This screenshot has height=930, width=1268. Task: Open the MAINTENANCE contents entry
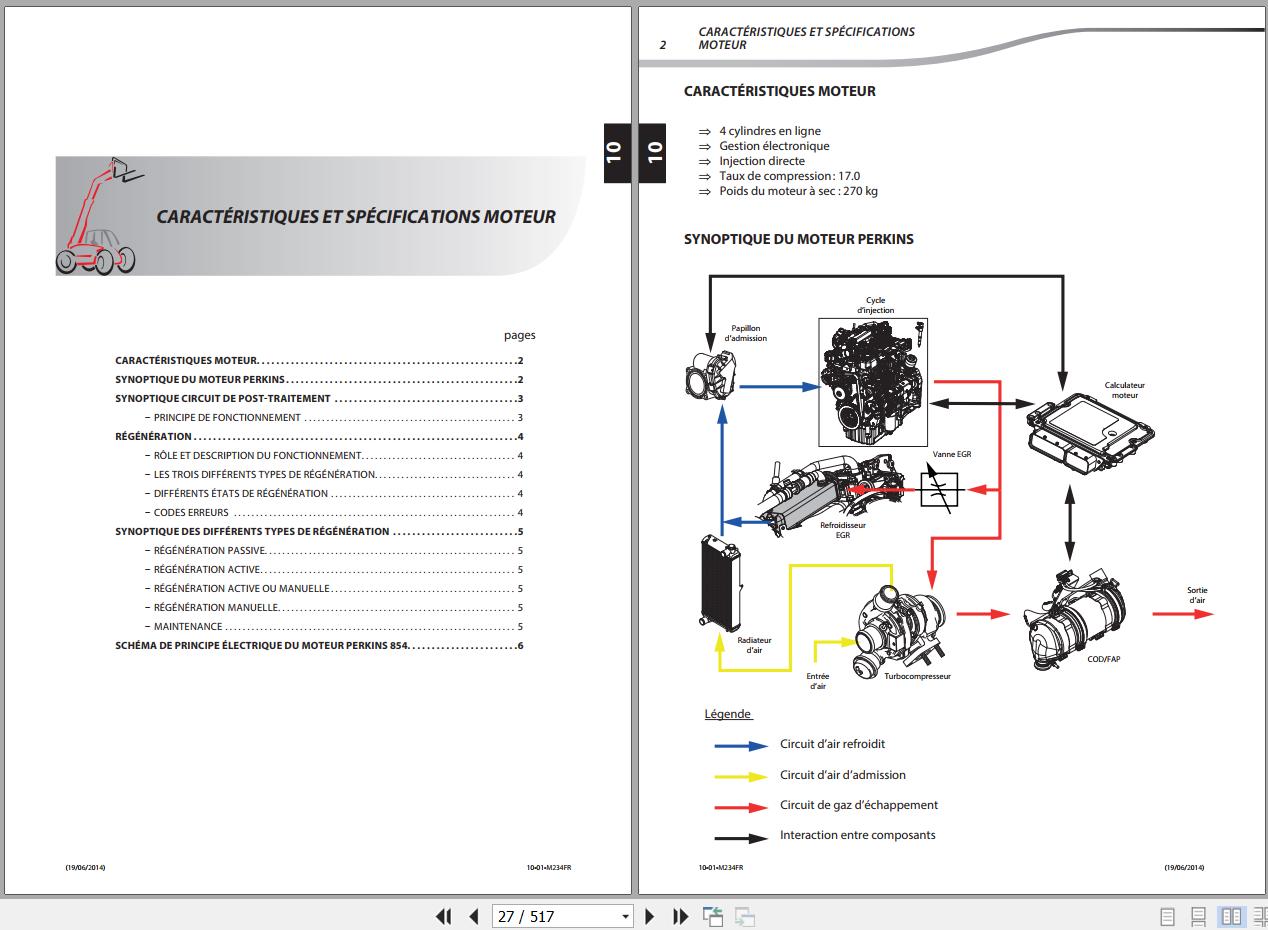tap(333, 627)
